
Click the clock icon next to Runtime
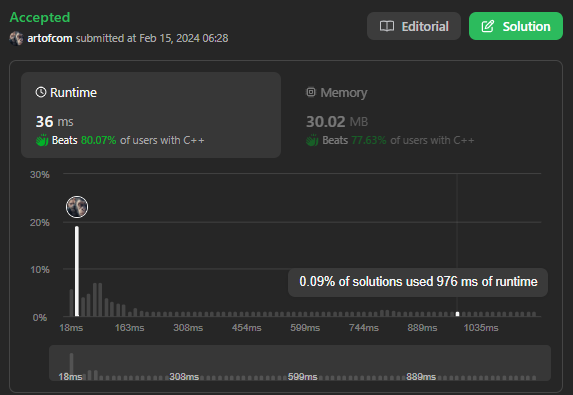click(x=41, y=92)
